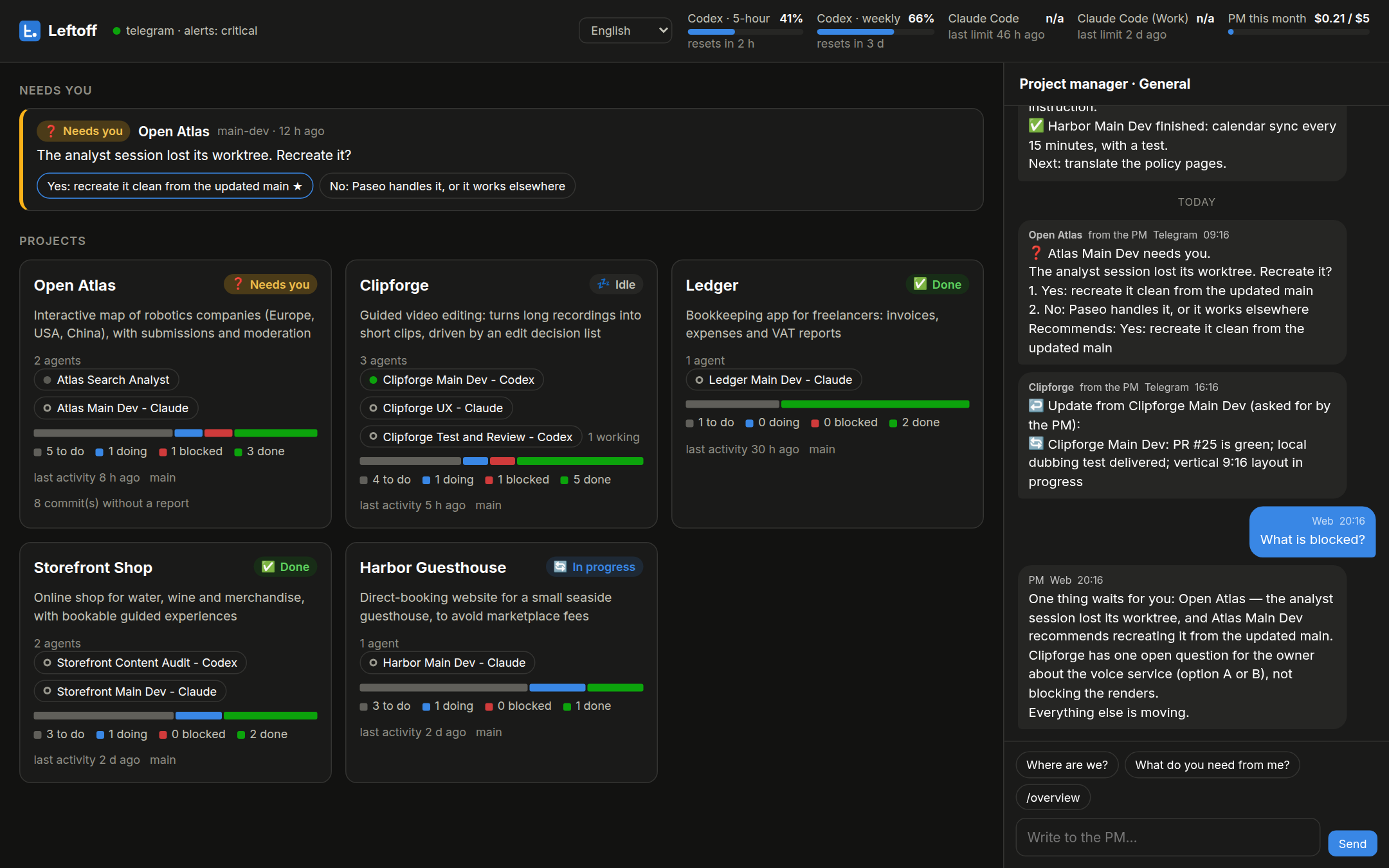Viewport: 1389px width, 868px height.
Task: Click the Ledger Done status badge
Action: pos(938,284)
